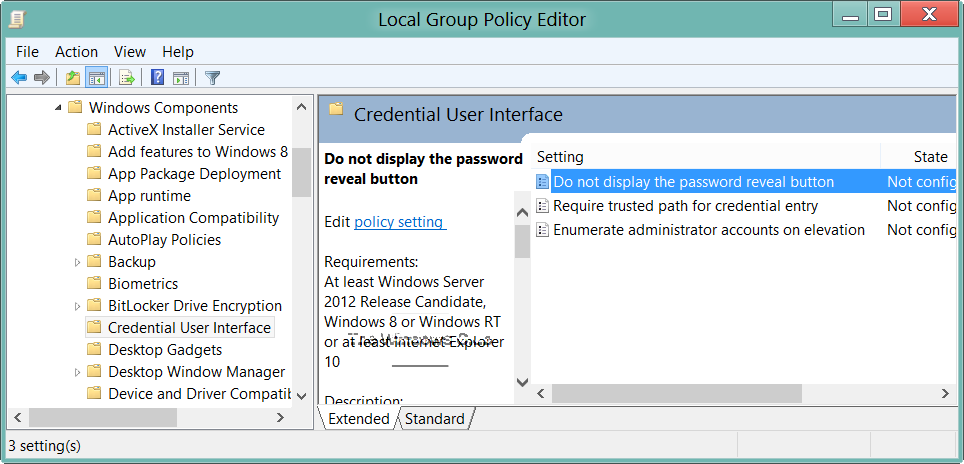The image size is (964, 464).
Task: Expand BitLocker Drive Encryption node
Action: [78, 306]
